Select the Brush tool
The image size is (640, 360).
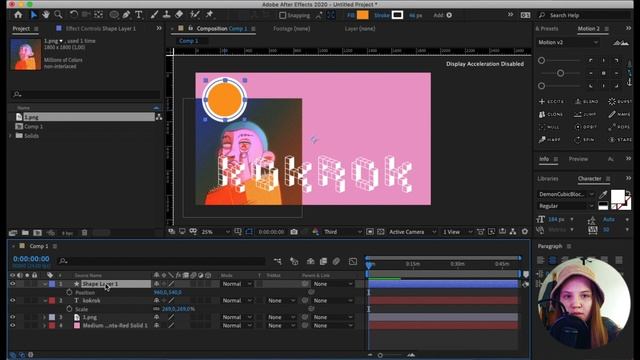[154, 15]
